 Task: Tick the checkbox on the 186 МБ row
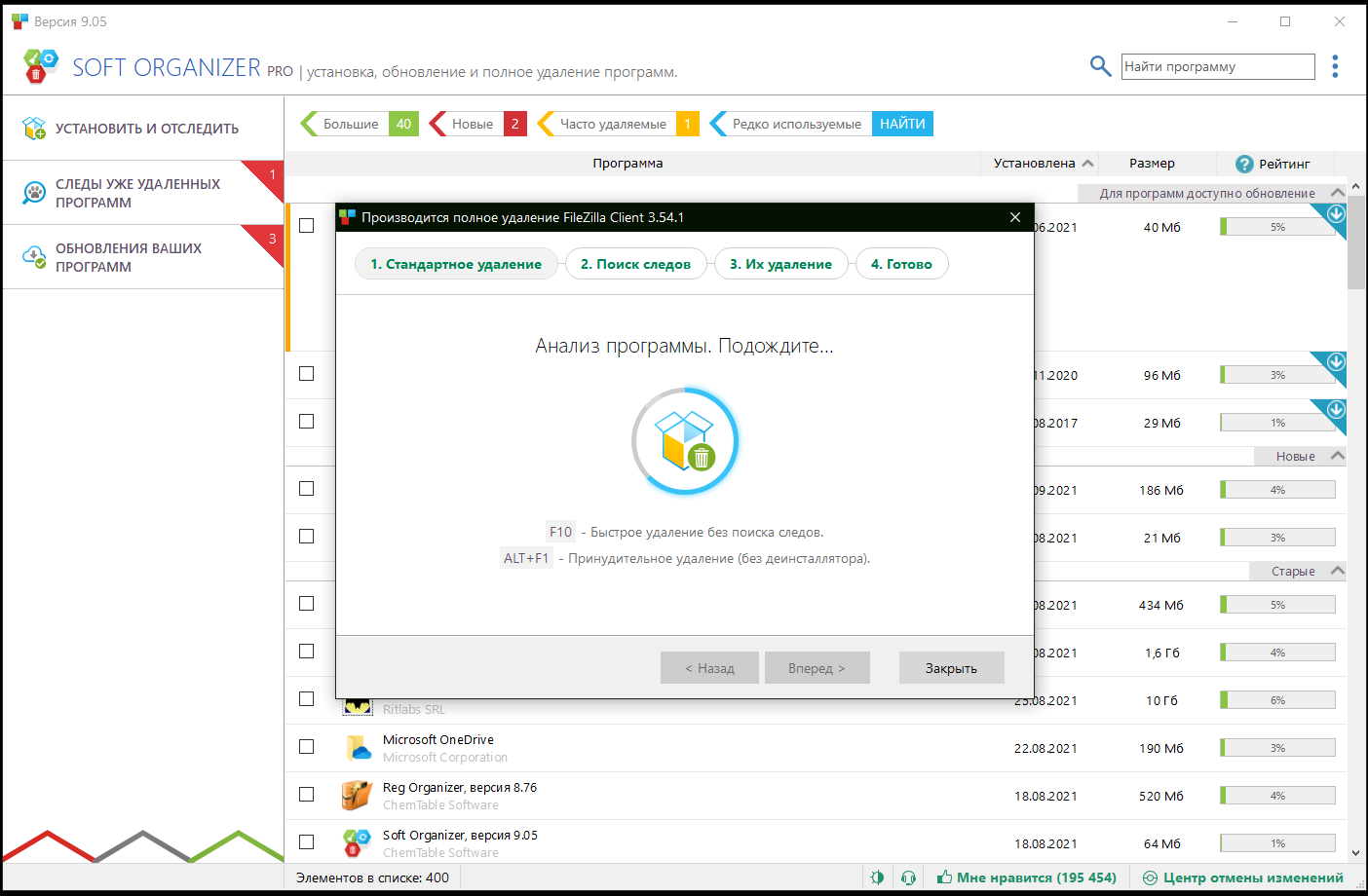(x=307, y=489)
